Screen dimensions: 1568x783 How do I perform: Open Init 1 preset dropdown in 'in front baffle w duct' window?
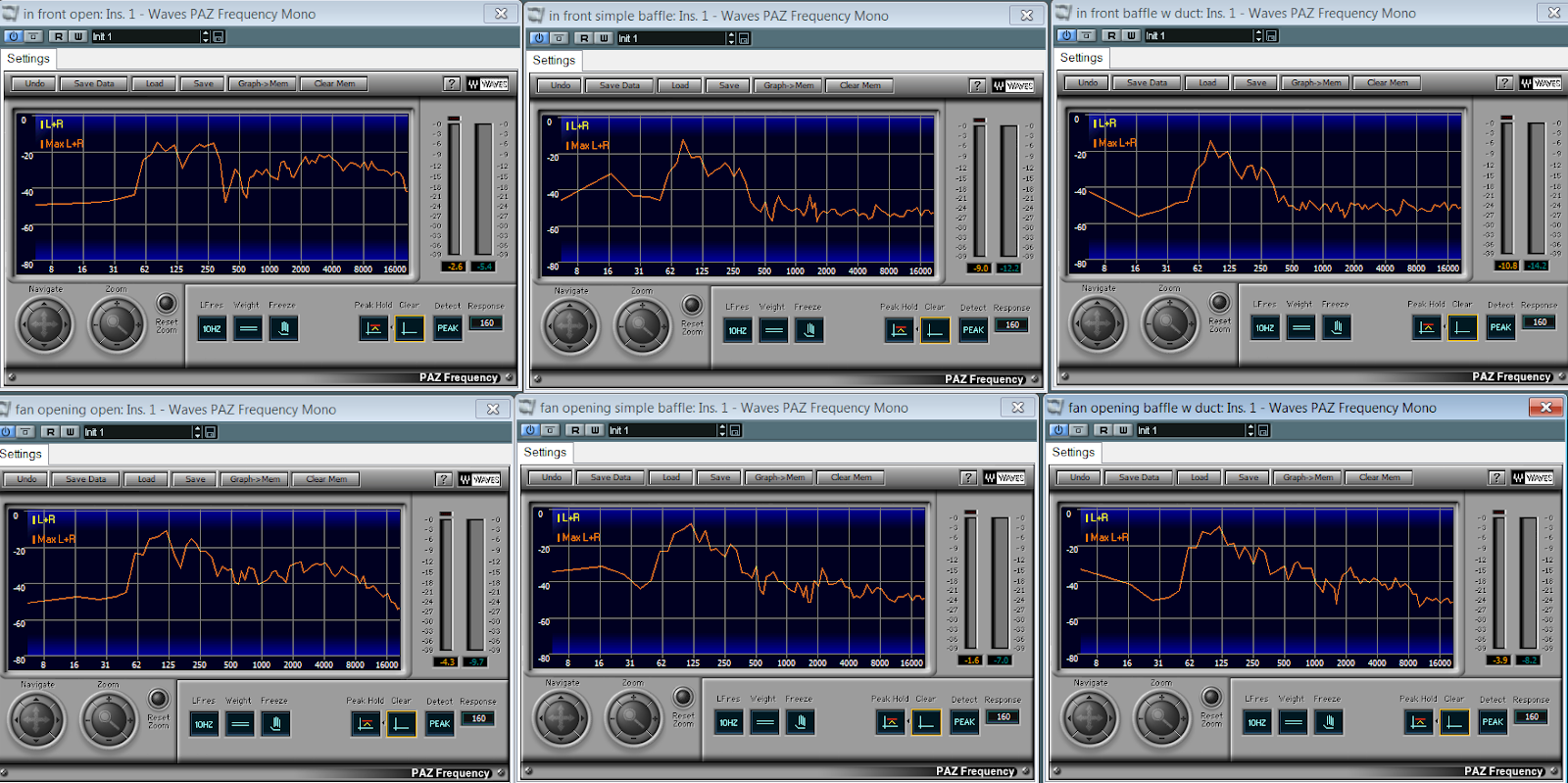click(x=1203, y=35)
